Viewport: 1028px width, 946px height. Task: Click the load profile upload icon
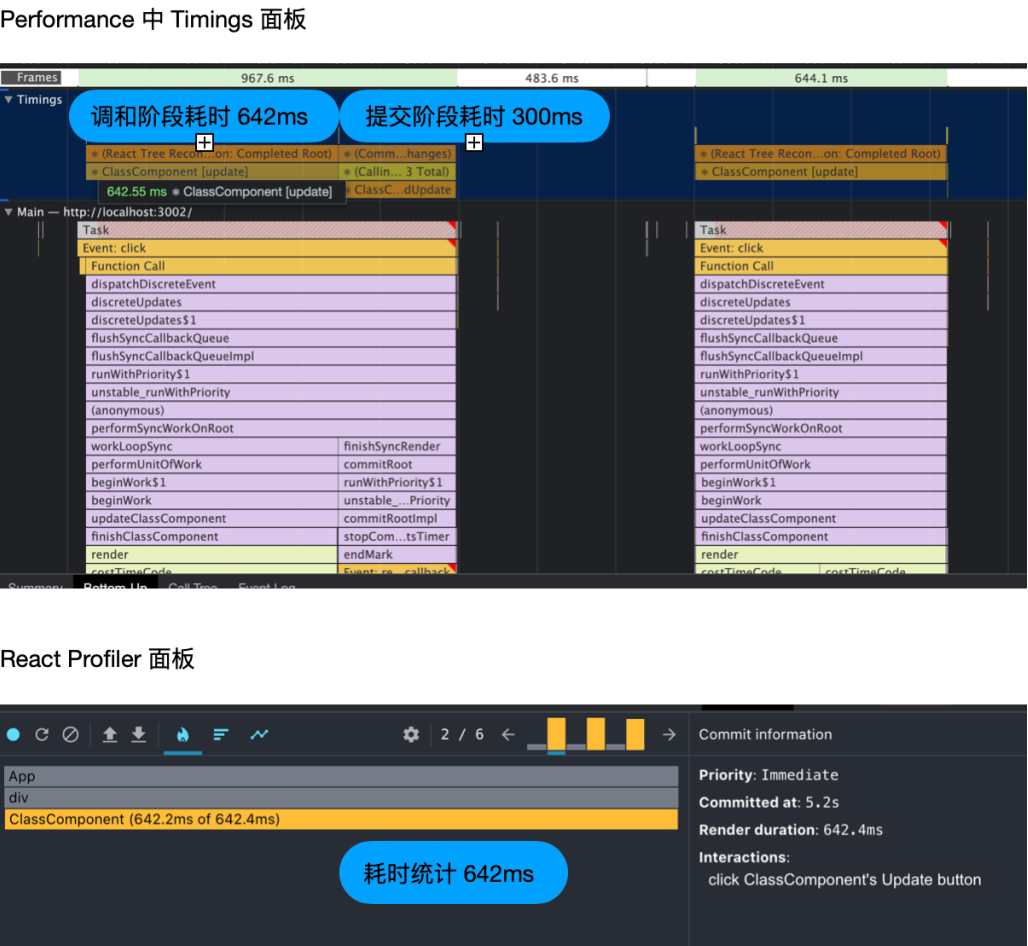[110, 734]
